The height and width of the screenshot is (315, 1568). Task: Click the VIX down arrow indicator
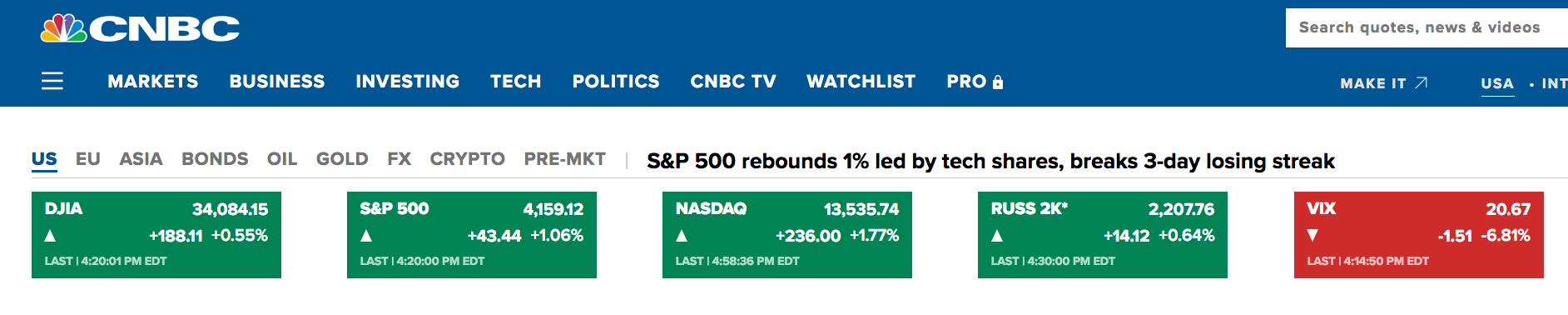[1312, 236]
